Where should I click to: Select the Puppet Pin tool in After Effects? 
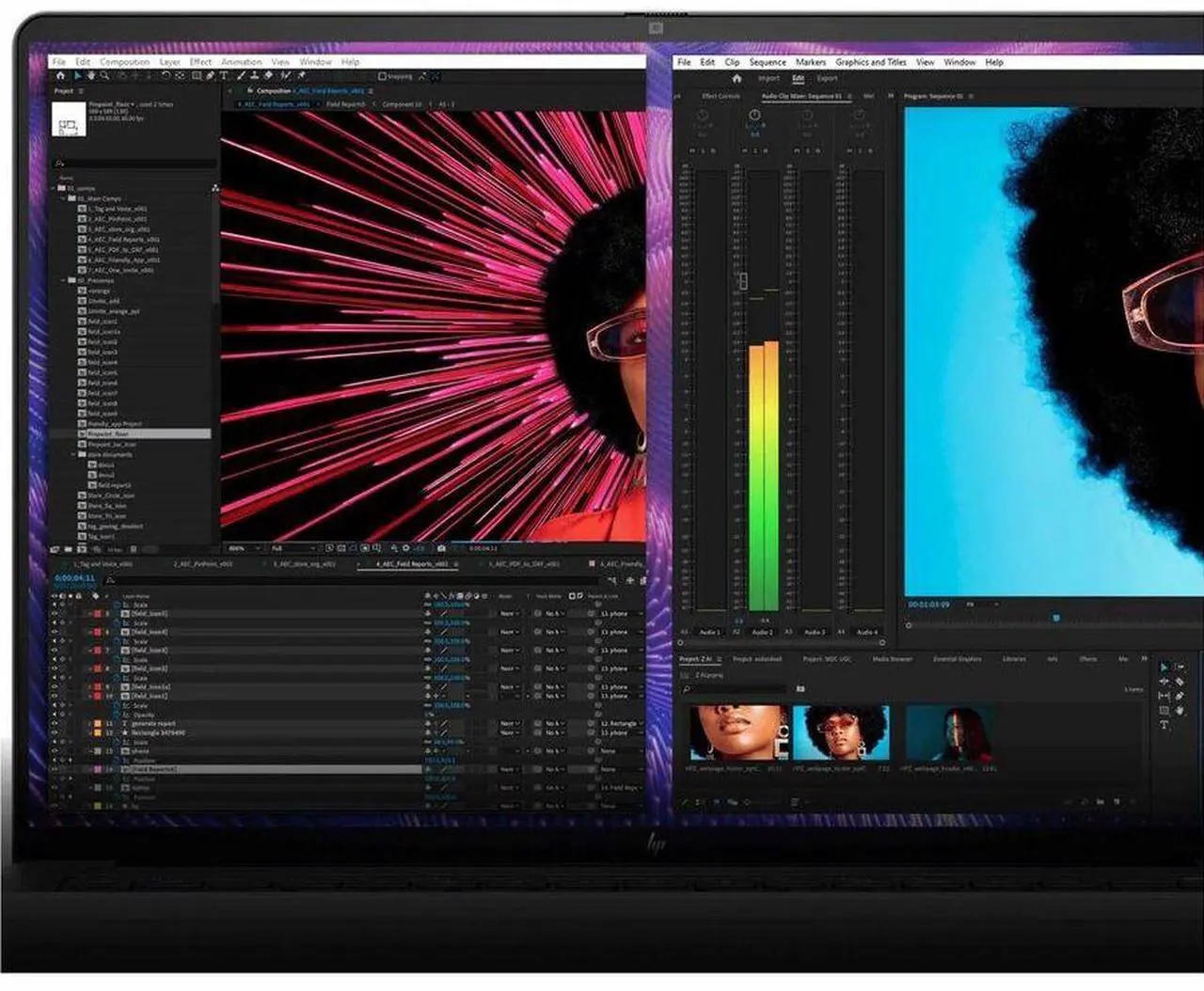(x=301, y=76)
